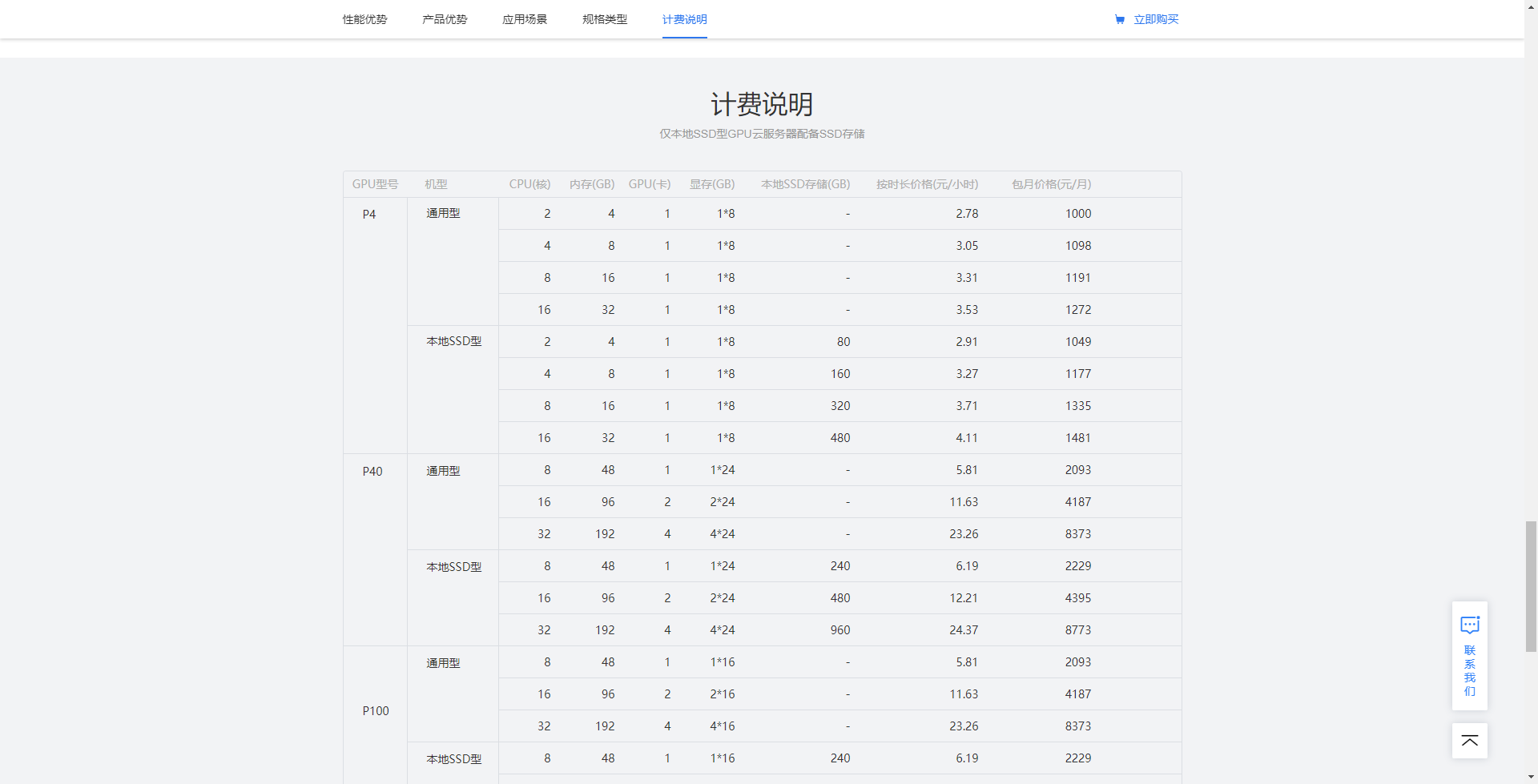Click the vertical scrollbar thumb
This screenshot has height=784, width=1538.
[x=1531, y=586]
